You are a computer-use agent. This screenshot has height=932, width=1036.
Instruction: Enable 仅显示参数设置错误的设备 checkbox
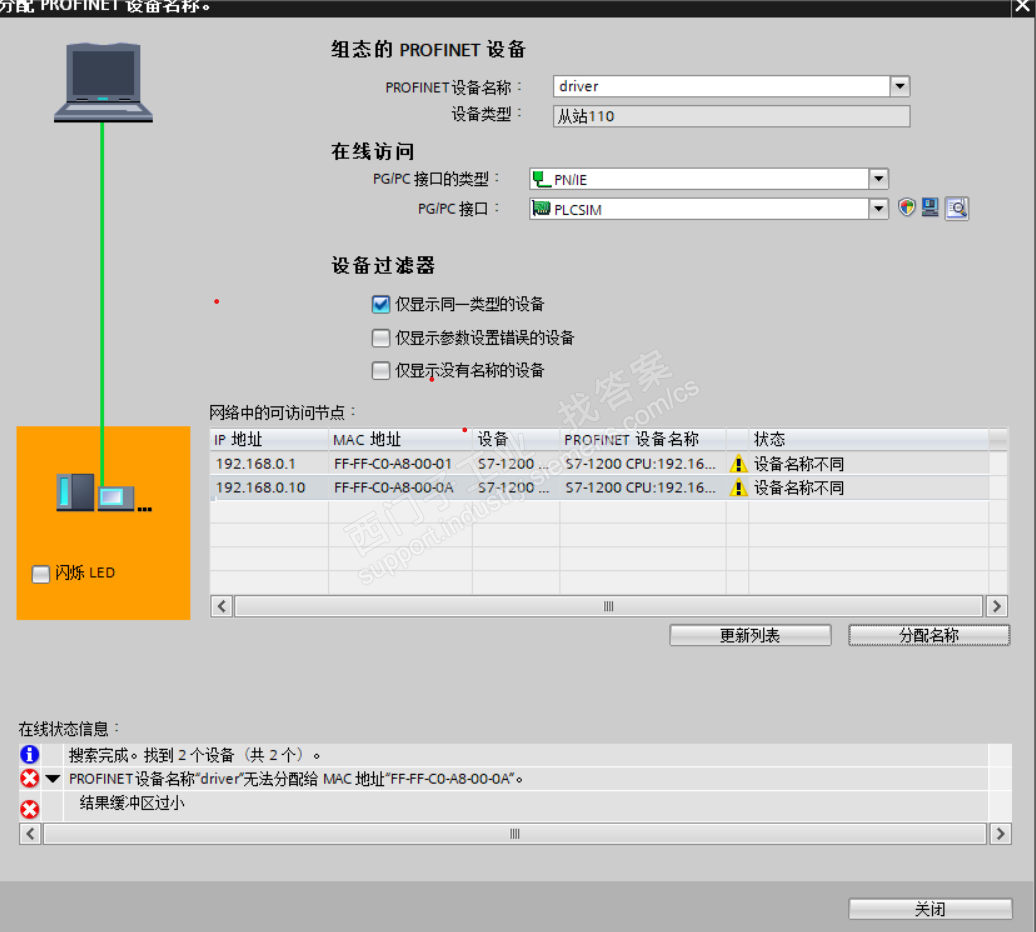pos(381,338)
